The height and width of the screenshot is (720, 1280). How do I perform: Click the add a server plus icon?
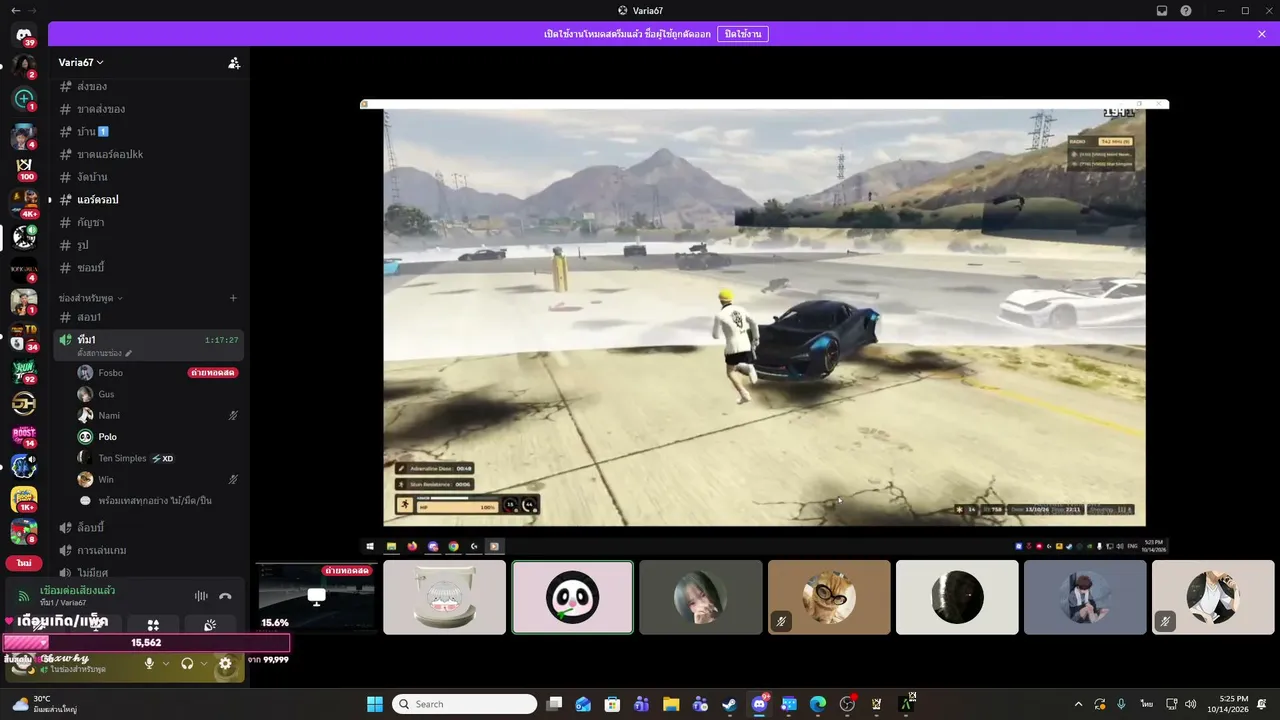pos(24,98)
